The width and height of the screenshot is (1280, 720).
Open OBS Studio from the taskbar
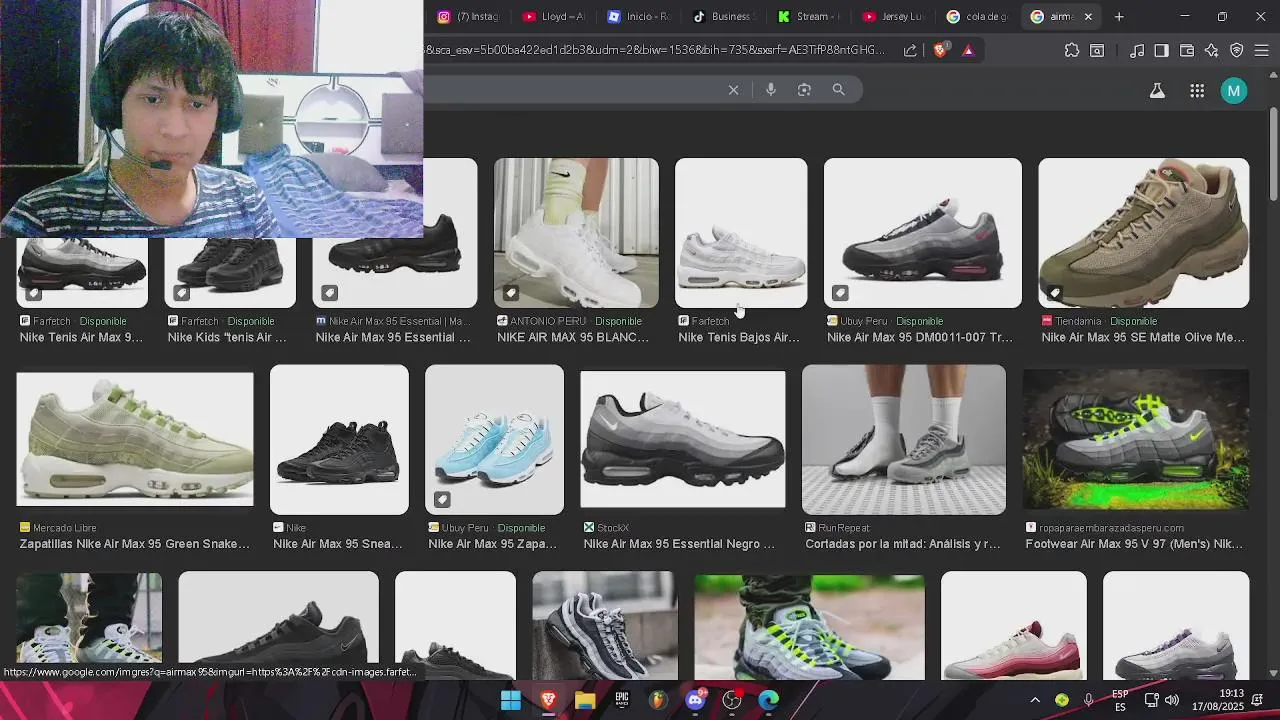click(732, 700)
